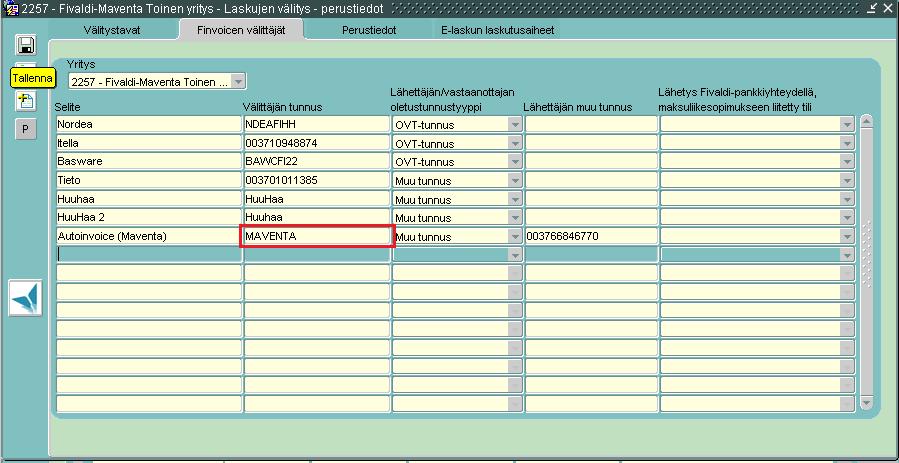Click the floppy disk save icon

[25, 45]
